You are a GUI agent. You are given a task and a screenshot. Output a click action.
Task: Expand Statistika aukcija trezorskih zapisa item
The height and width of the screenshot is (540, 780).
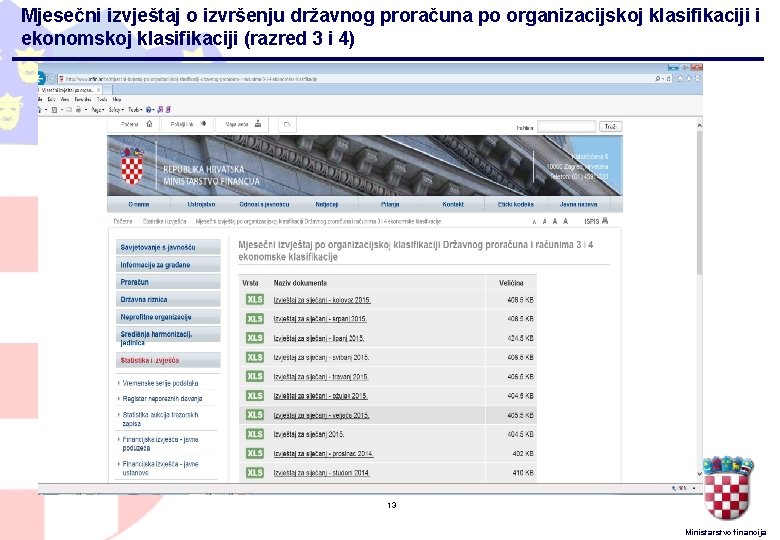coord(160,419)
